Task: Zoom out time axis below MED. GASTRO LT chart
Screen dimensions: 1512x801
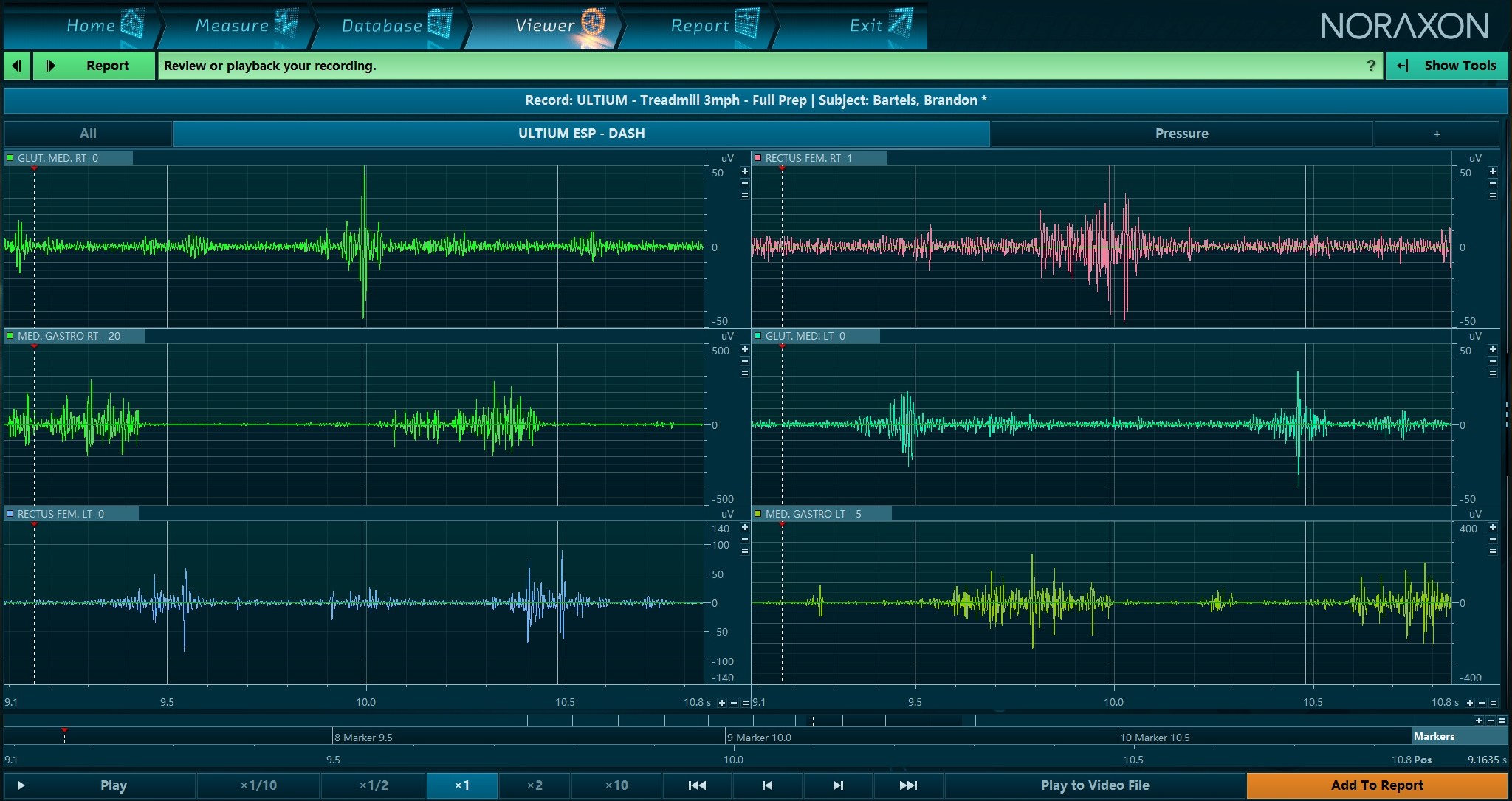Action: point(1482,703)
